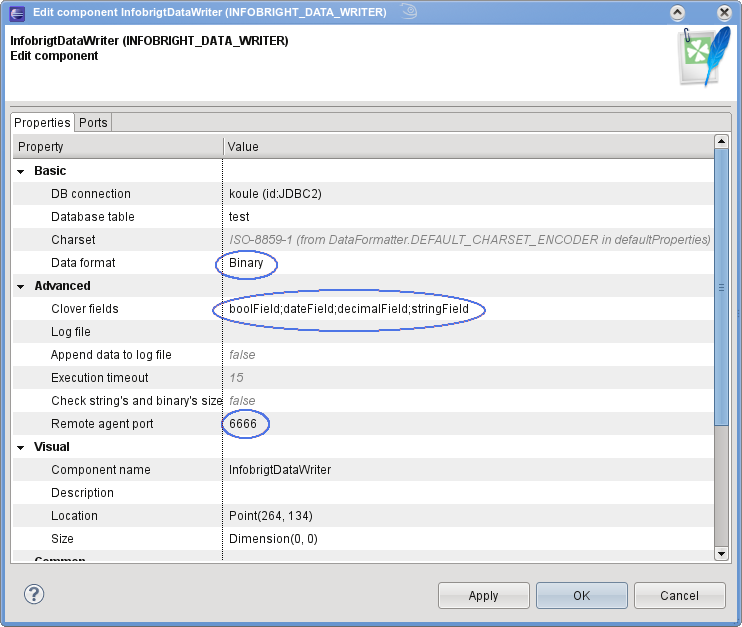Click scrollbar down arrow in properties table
The width and height of the screenshot is (742, 627).
point(721,554)
